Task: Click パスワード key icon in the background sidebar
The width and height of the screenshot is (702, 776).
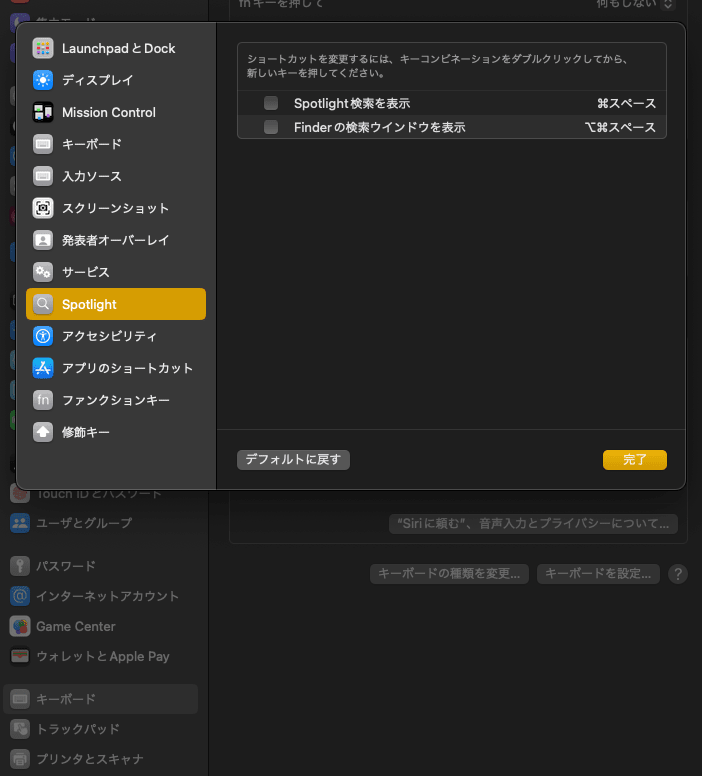Action: [x=20, y=565]
